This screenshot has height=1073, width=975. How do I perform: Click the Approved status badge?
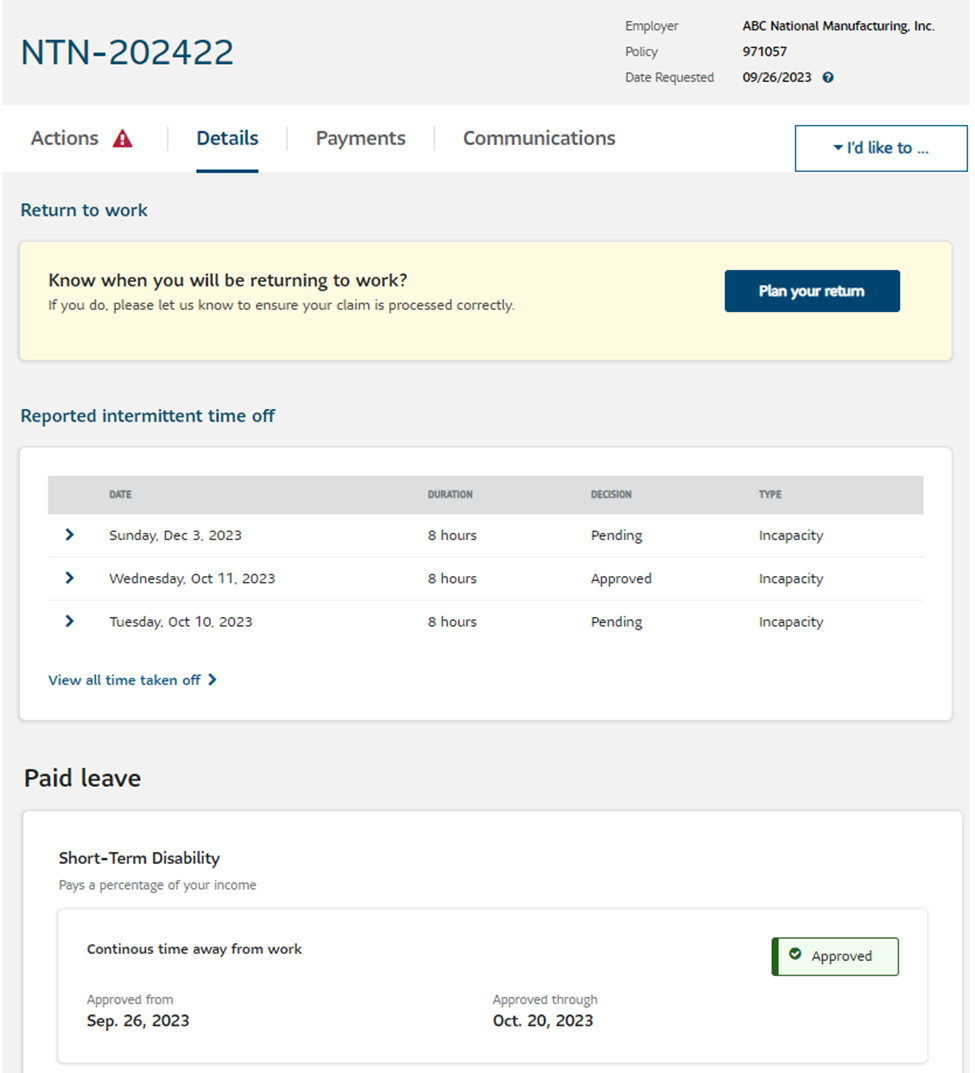(835, 956)
